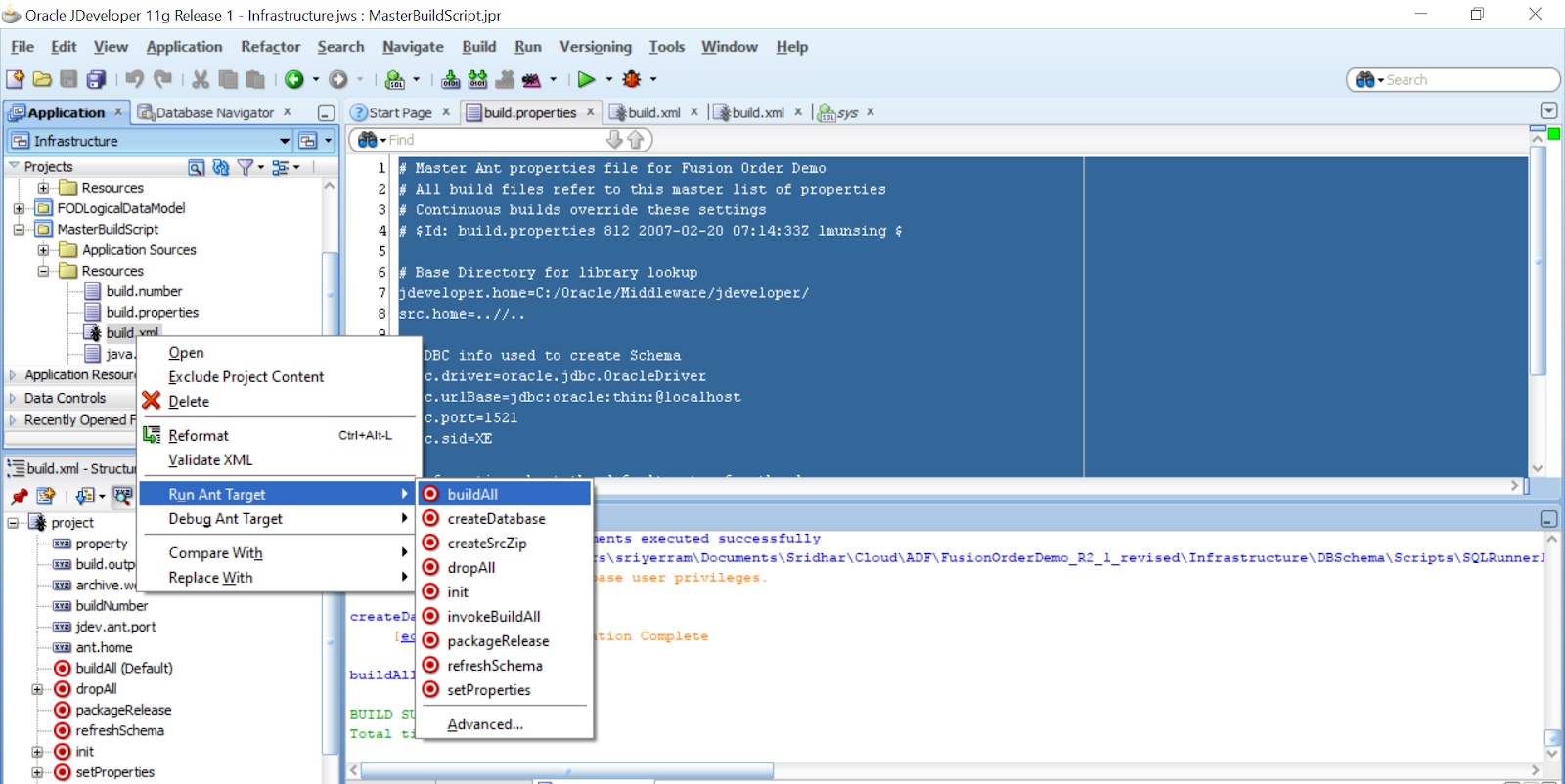The width and height of the screenshot is (1565, 784).
Task: Click the log panel horizontal scrollbar
Action: [566, 771]
